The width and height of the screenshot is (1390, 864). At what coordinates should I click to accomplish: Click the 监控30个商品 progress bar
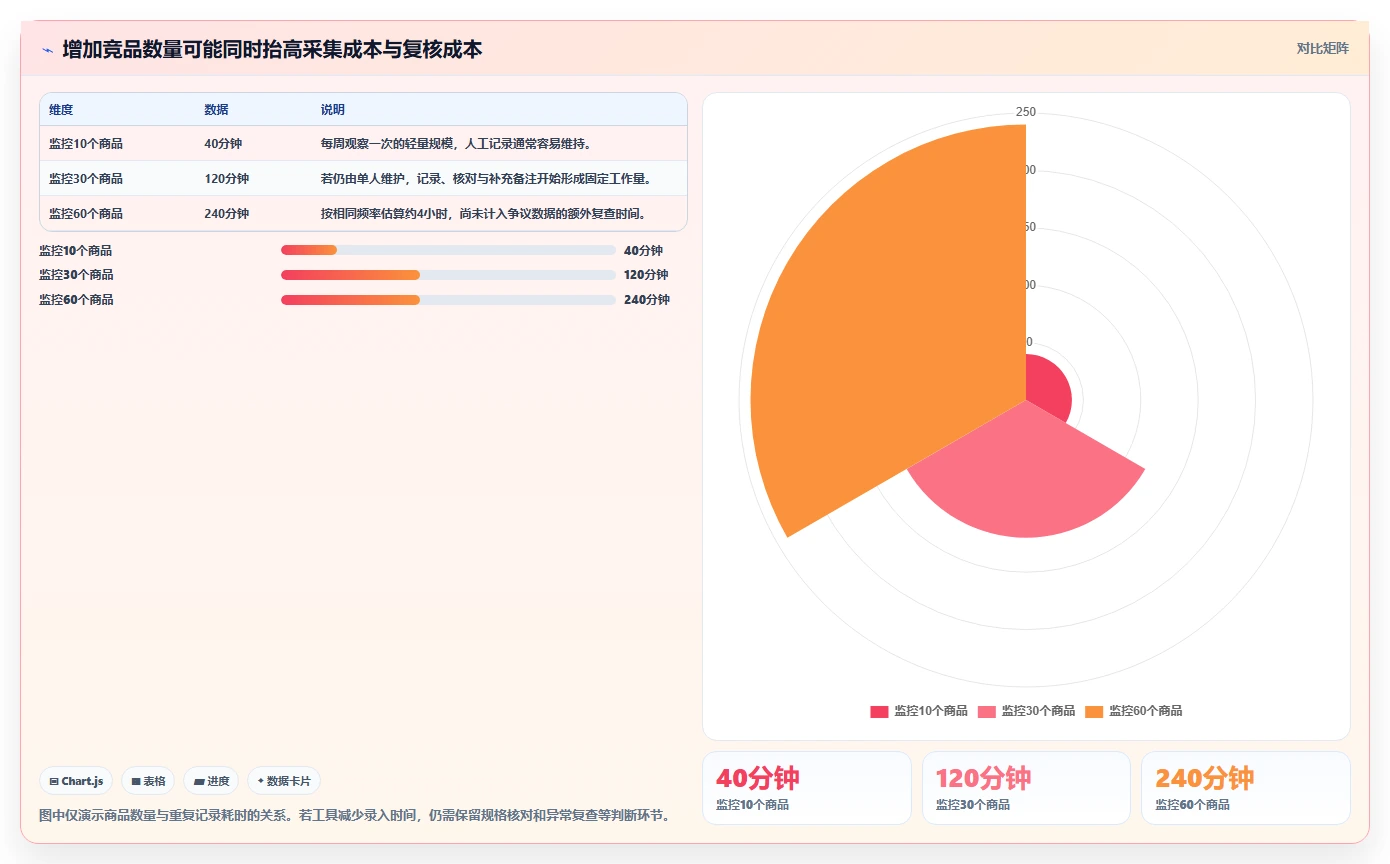click(x=448, y=275)
